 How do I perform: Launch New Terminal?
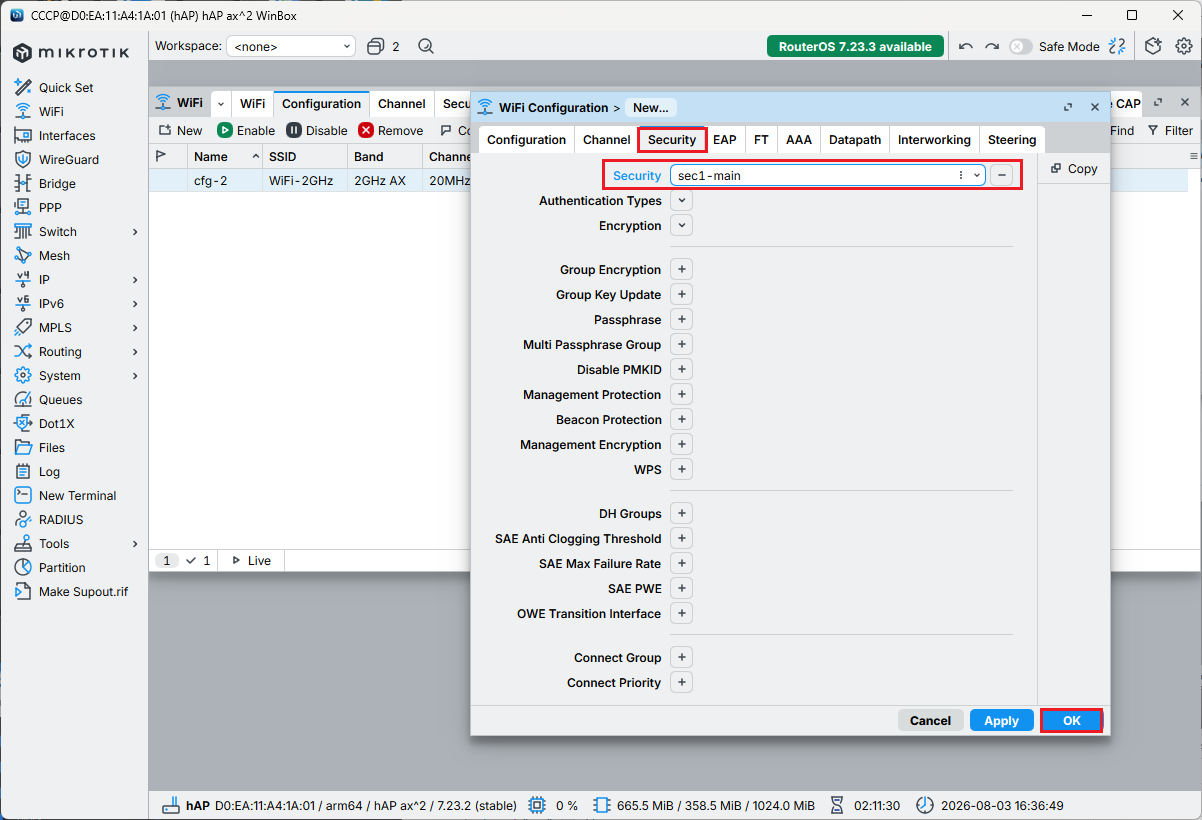pos(77,495)
